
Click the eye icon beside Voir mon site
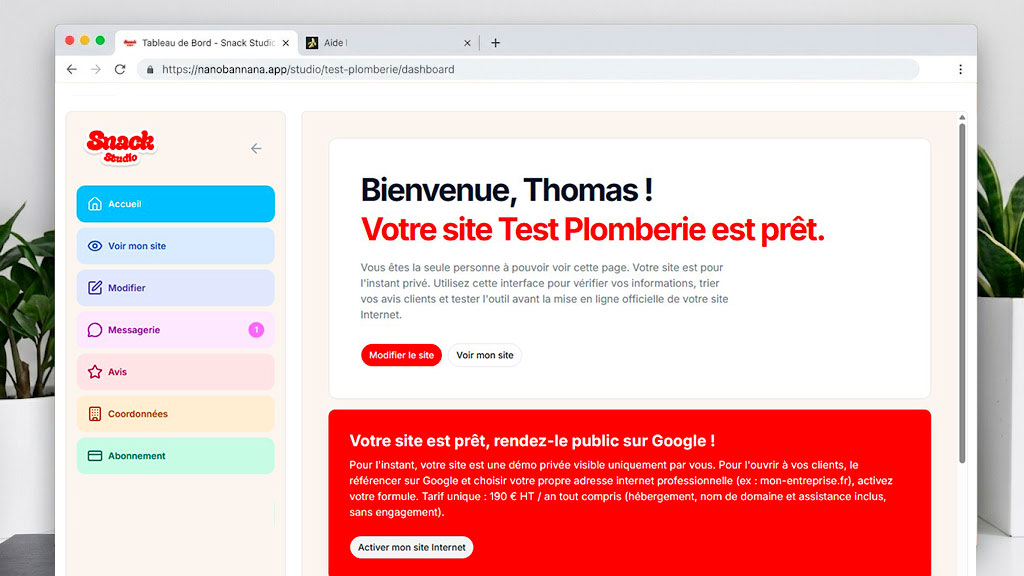[95, 246]
